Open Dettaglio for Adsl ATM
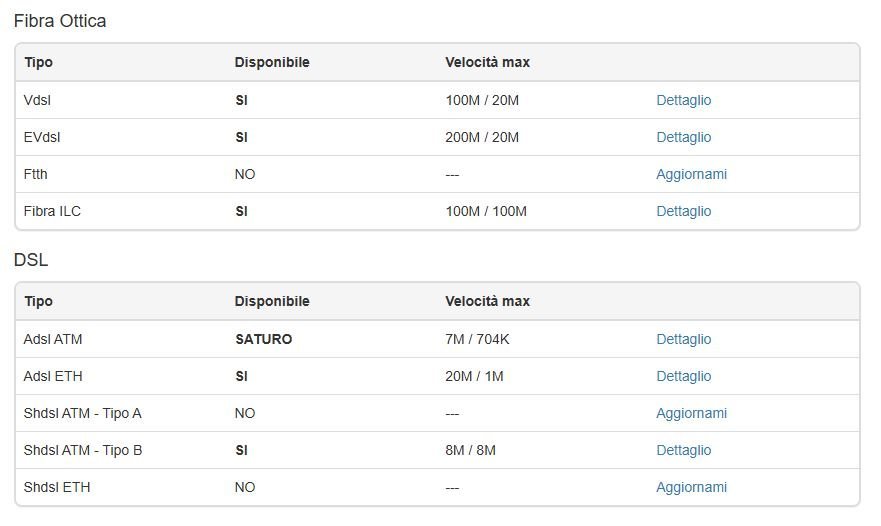The image size is (881, 526). [683, 339]
